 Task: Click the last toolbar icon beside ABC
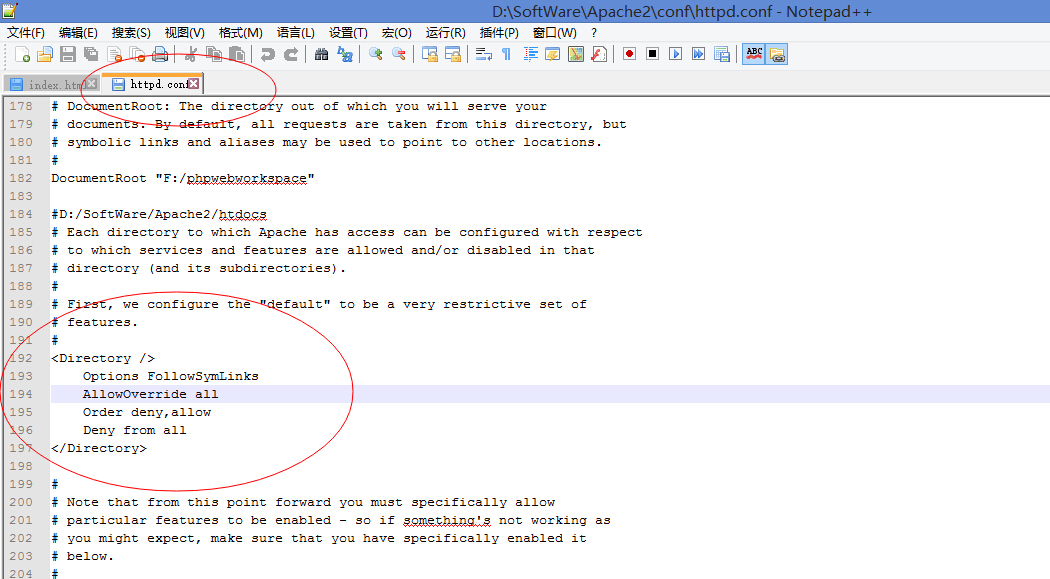(x=777, y=54)
